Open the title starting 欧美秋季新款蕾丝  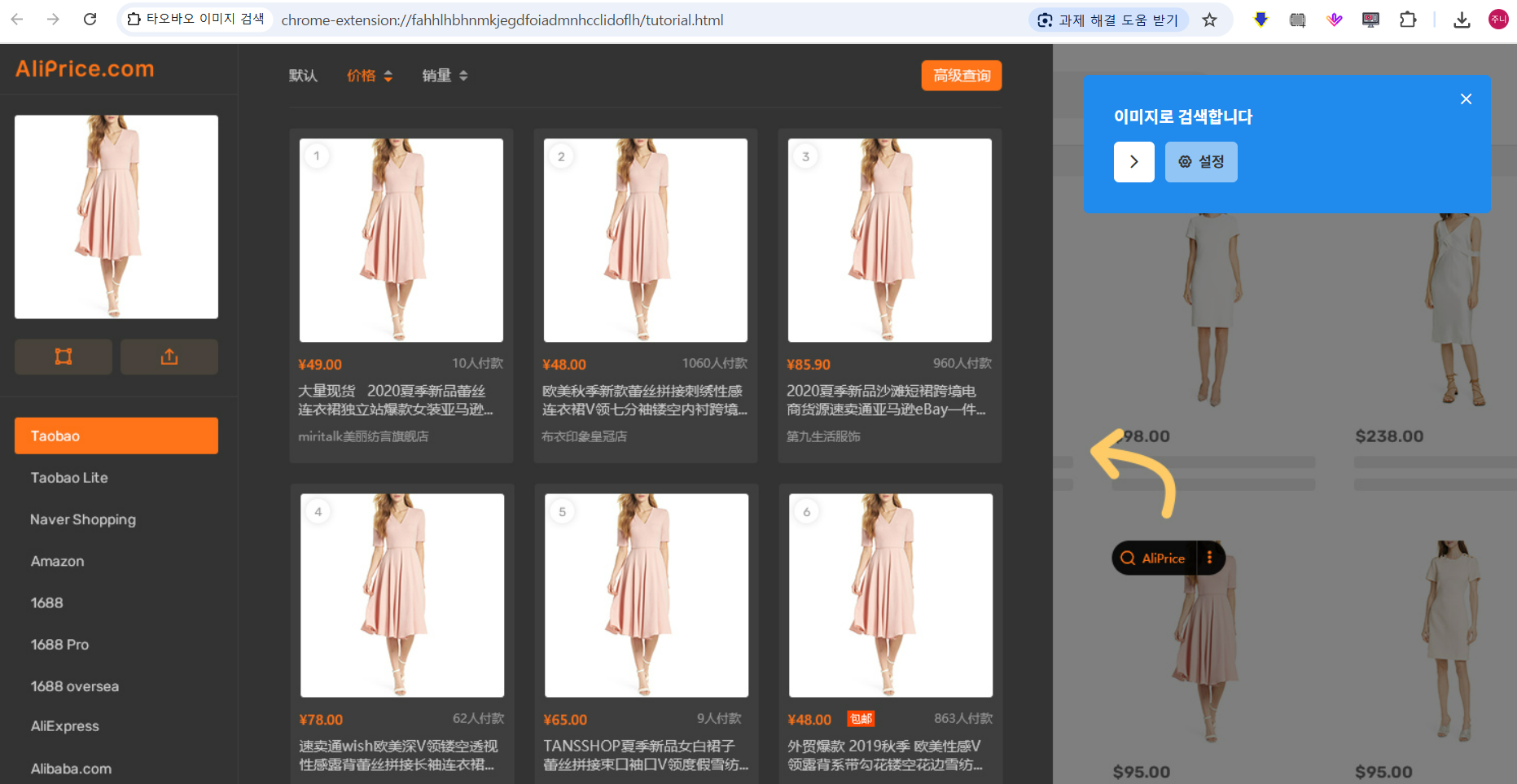pyautogui.click(x=645, y=401)
